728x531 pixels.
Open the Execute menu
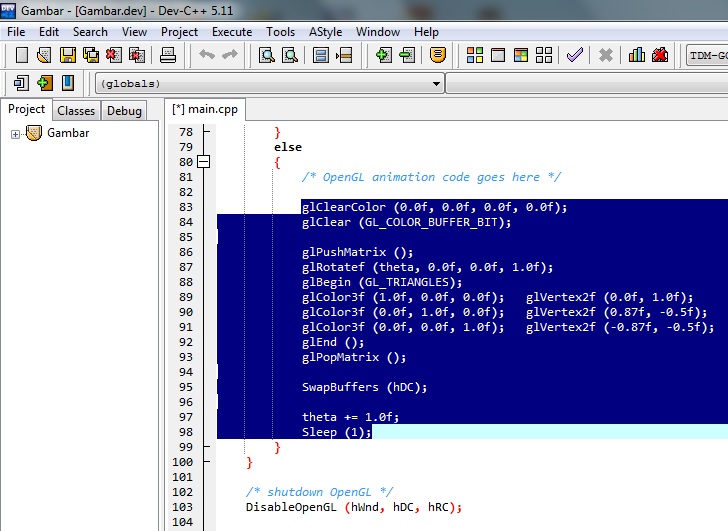(232, 32)
